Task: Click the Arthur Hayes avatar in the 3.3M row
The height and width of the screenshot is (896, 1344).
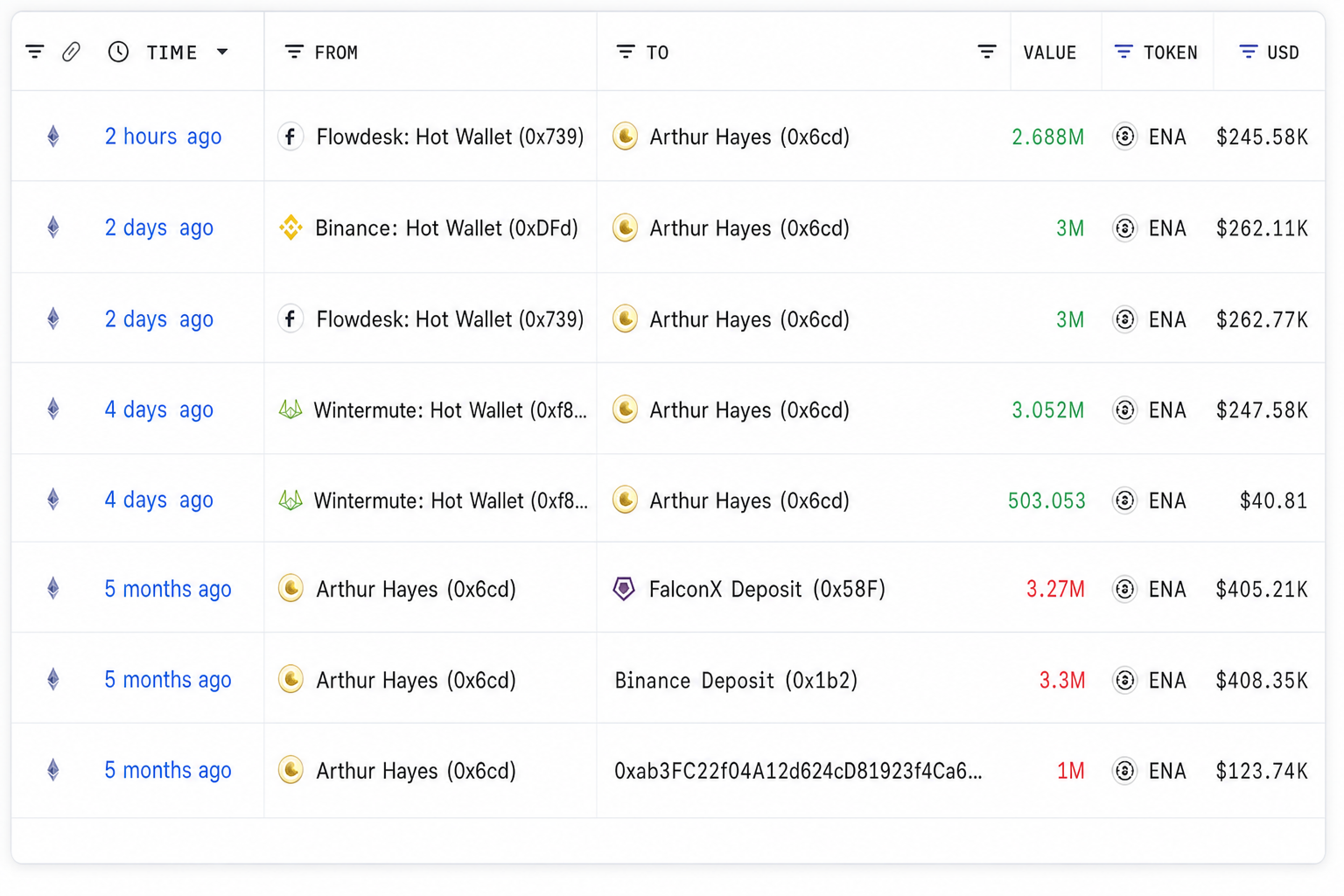Action: point(290,679)
